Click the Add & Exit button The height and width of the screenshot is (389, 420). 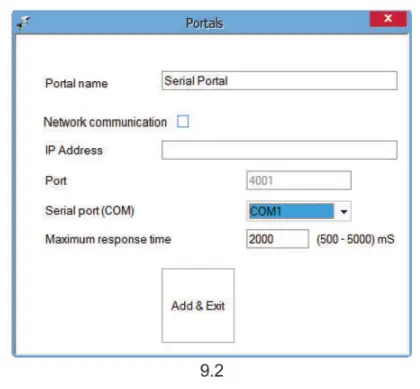pyautogui.click(x=198, y=305)
